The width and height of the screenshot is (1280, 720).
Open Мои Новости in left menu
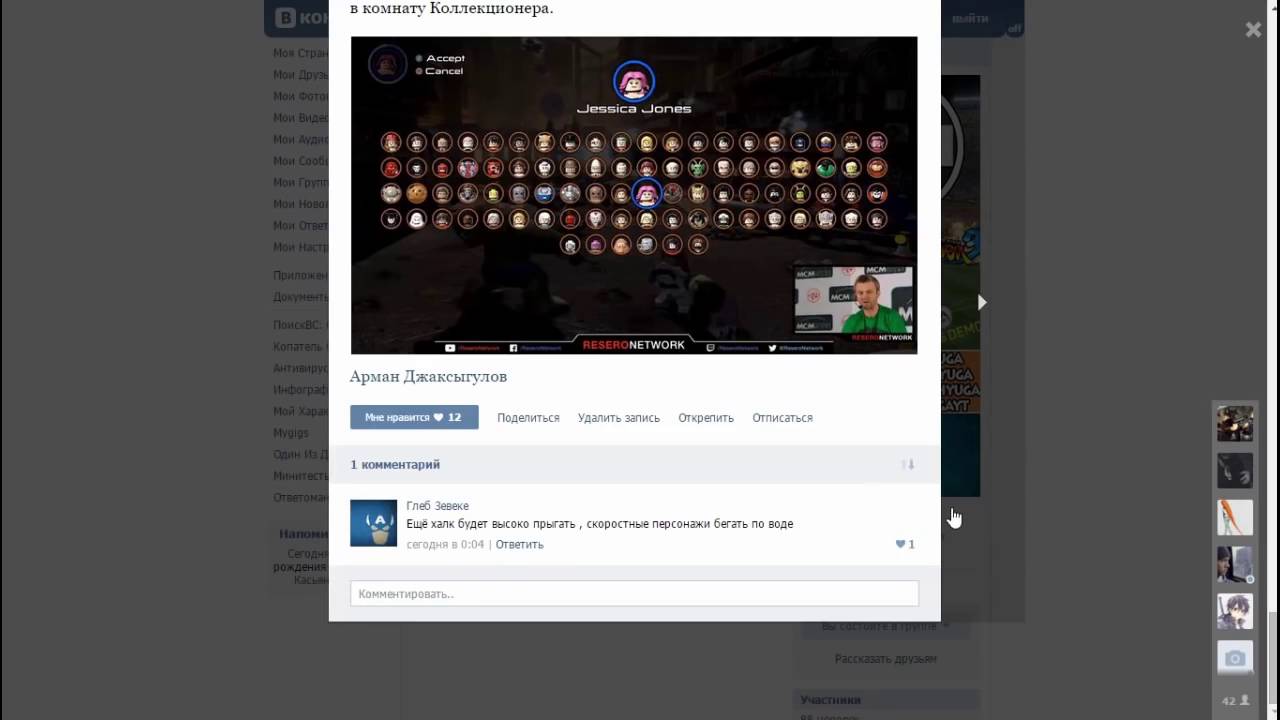(301, 204)
